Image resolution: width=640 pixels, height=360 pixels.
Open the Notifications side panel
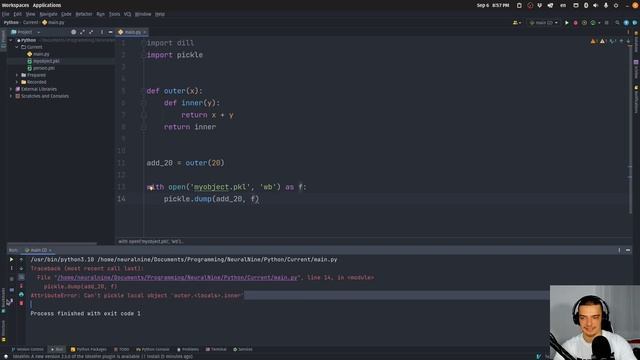coord(636,99)
